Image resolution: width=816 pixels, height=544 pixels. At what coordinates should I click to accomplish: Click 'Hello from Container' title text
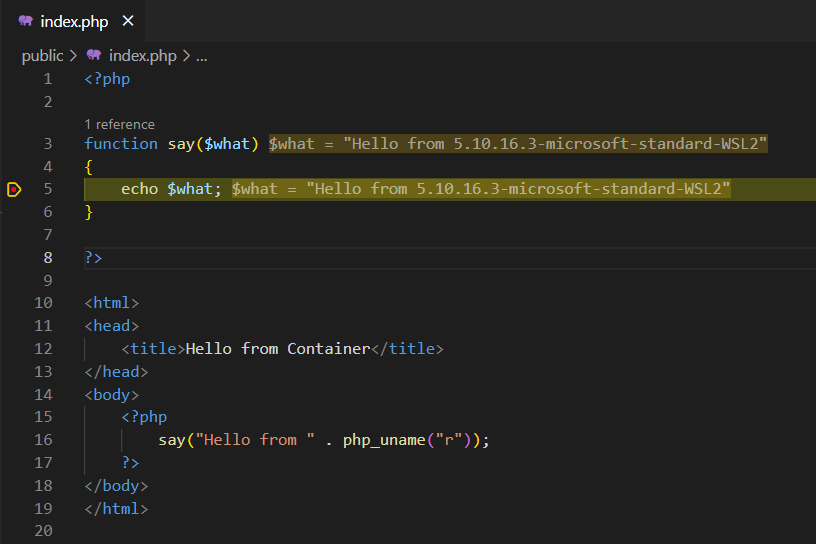(278, 349)
